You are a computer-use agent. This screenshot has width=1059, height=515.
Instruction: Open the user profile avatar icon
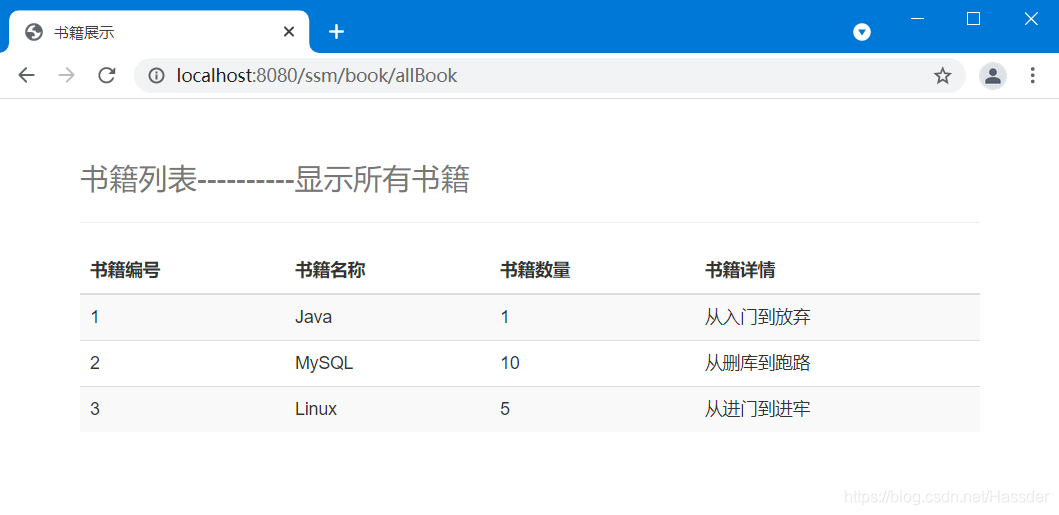[993, 76]
